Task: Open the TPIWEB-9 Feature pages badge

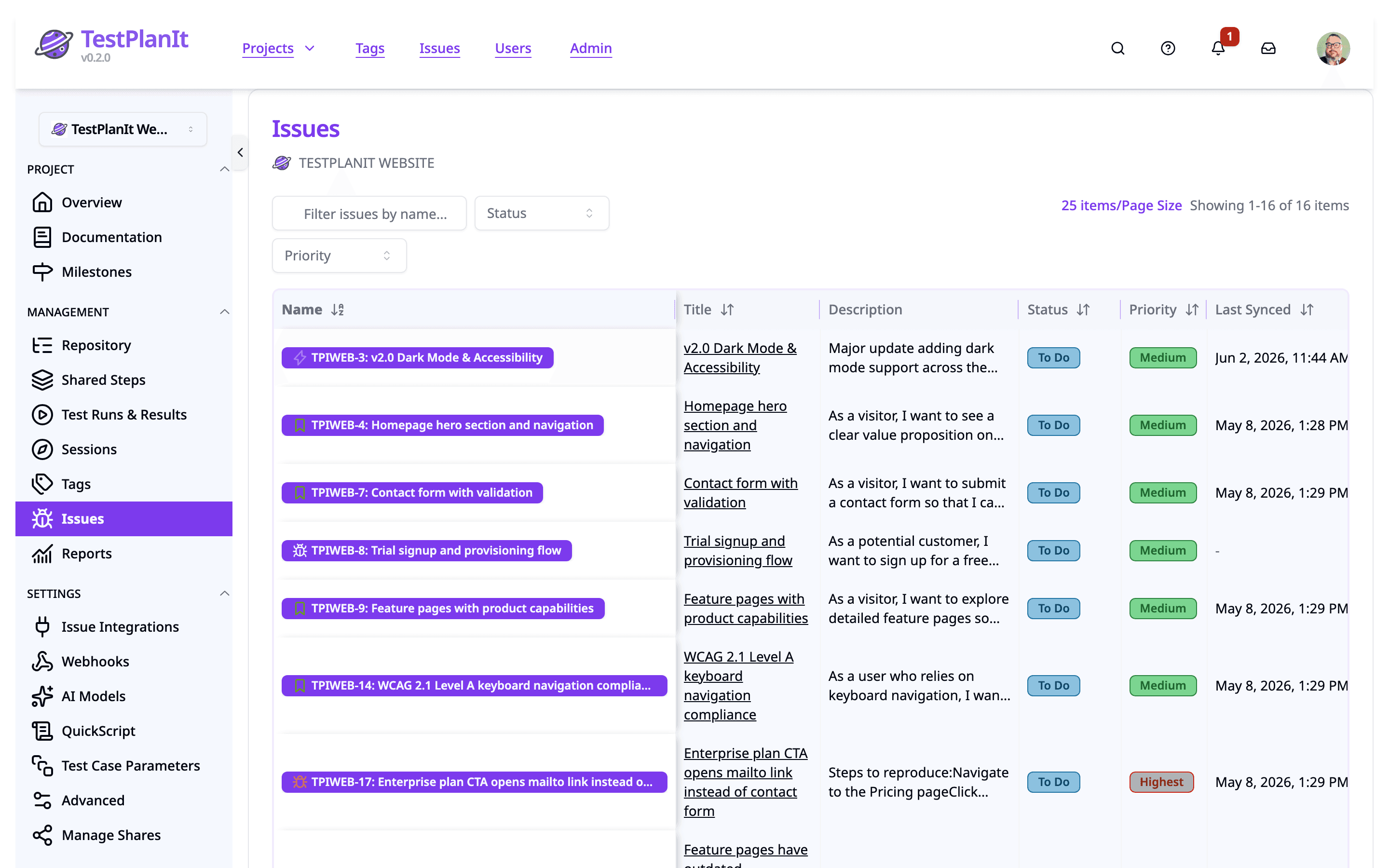Action: tap(443, 609)
